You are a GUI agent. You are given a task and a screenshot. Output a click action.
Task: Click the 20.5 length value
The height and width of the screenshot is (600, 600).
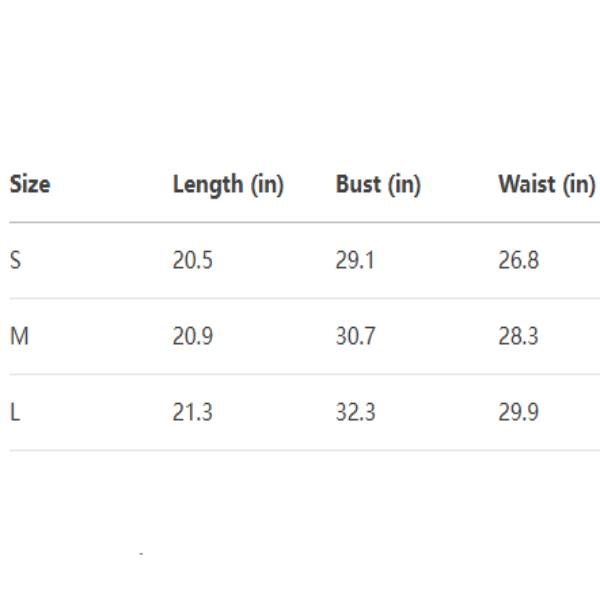193,261
